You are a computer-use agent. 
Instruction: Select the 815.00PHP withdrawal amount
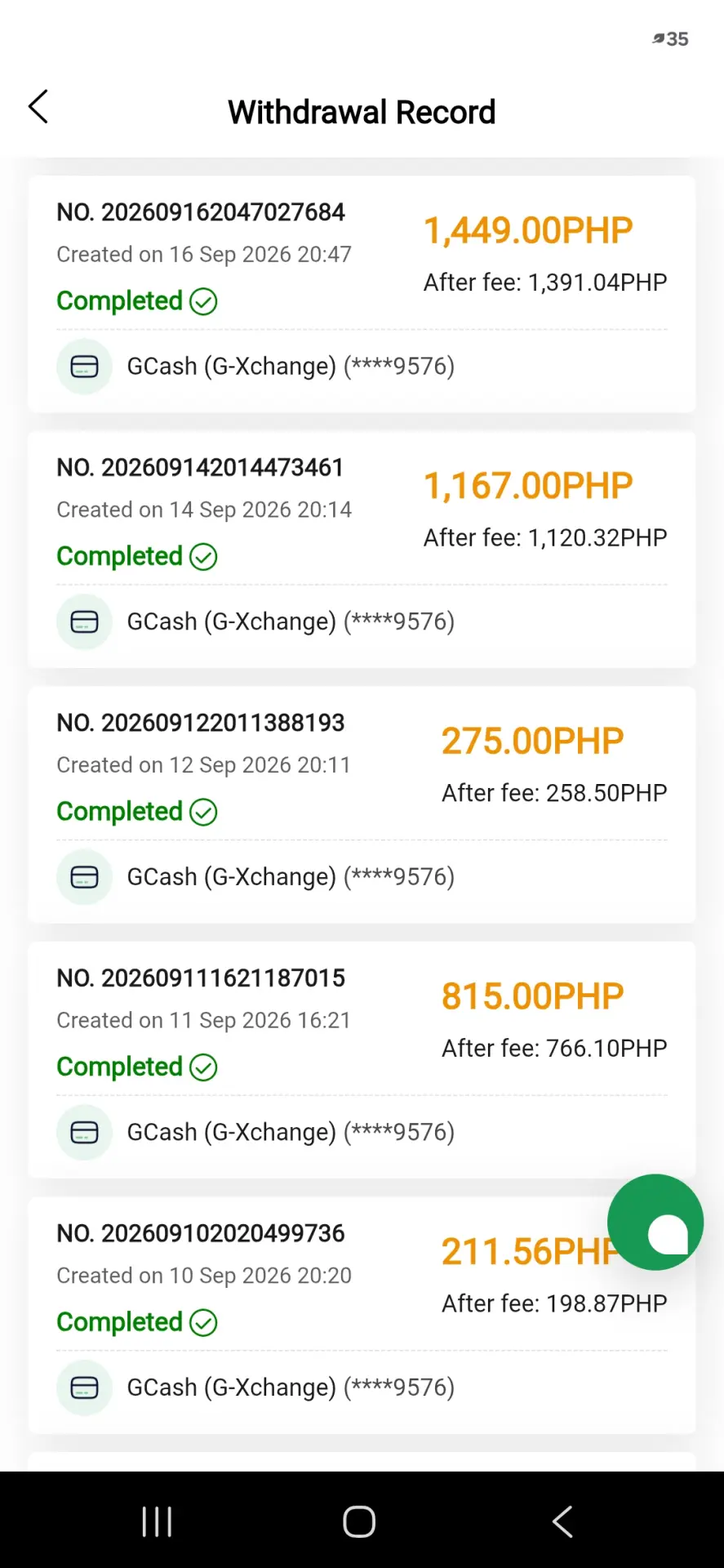click(x=532, y=996)
